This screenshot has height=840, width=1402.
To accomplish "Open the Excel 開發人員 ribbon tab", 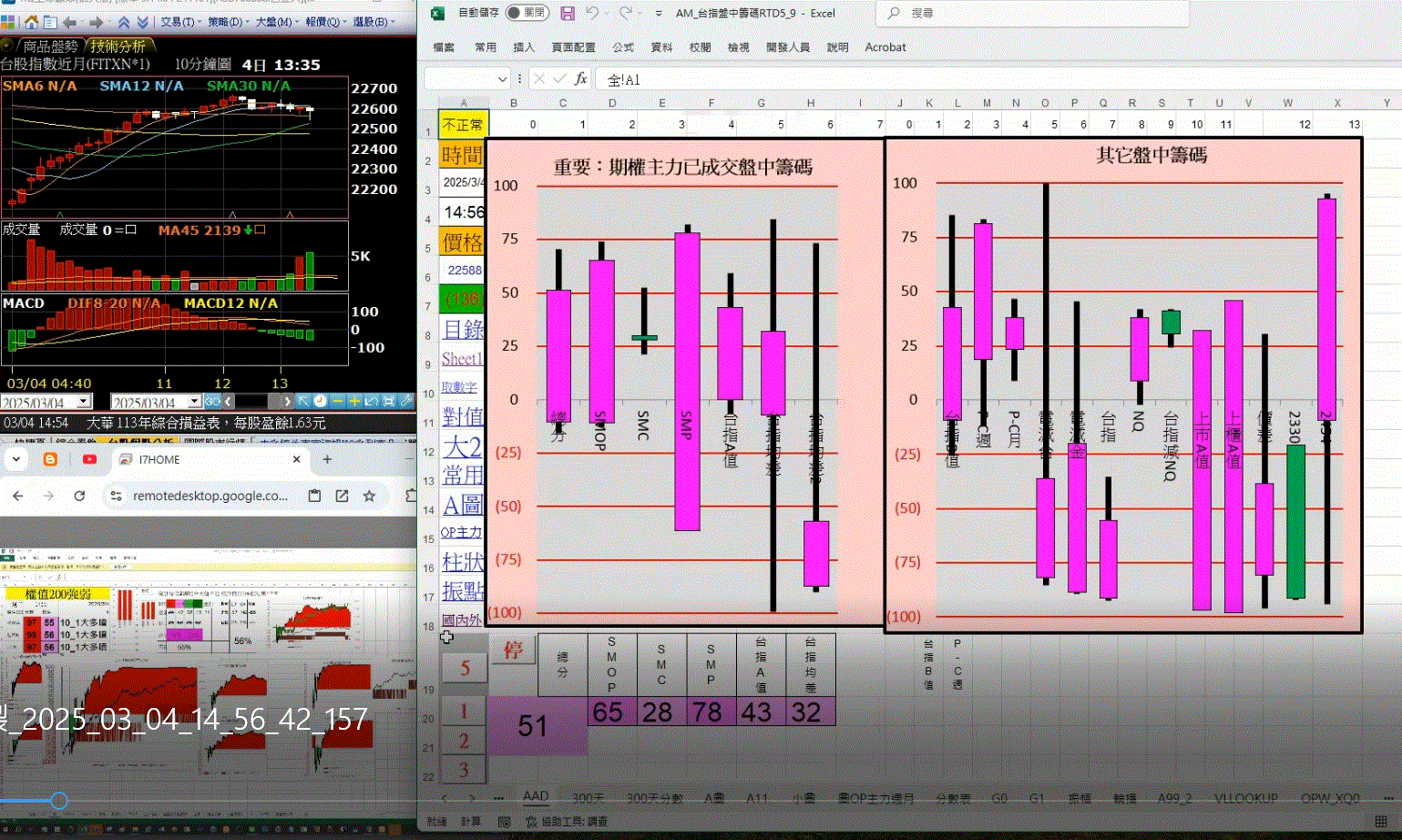I will click(788, 47).
